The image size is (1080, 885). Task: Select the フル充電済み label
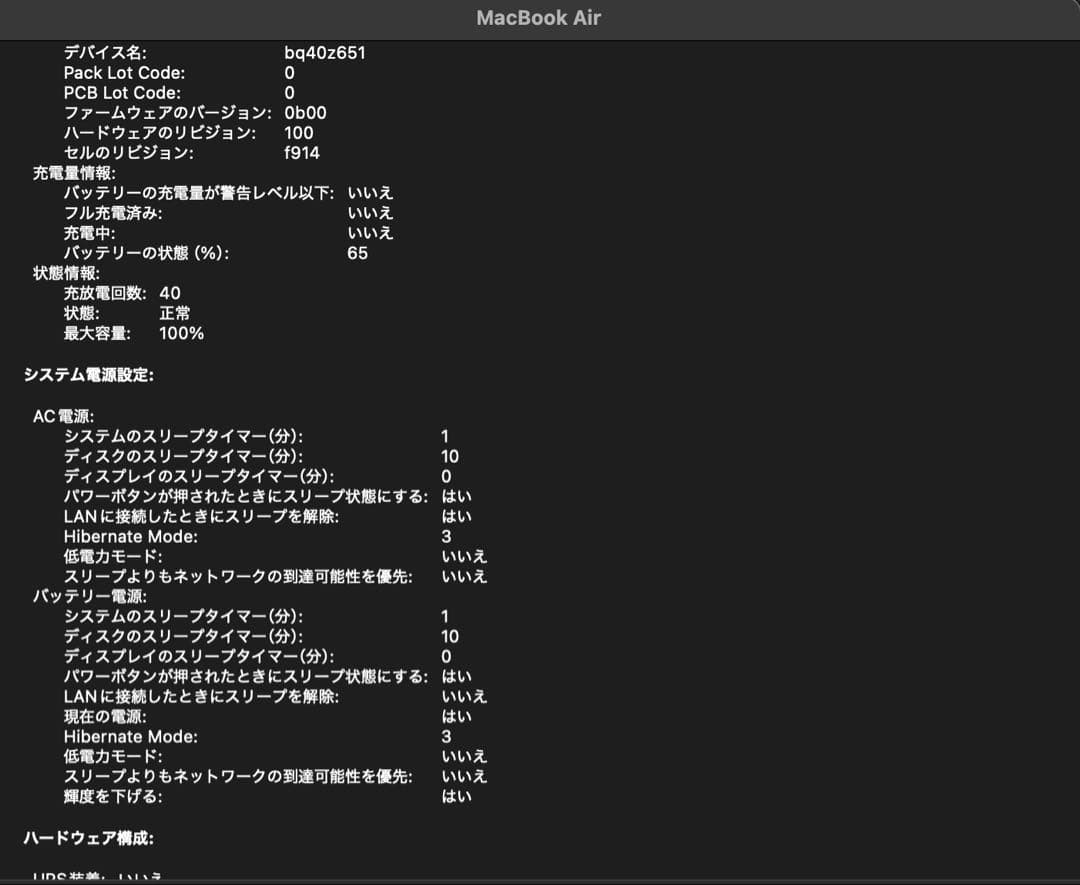pos(113,213)
